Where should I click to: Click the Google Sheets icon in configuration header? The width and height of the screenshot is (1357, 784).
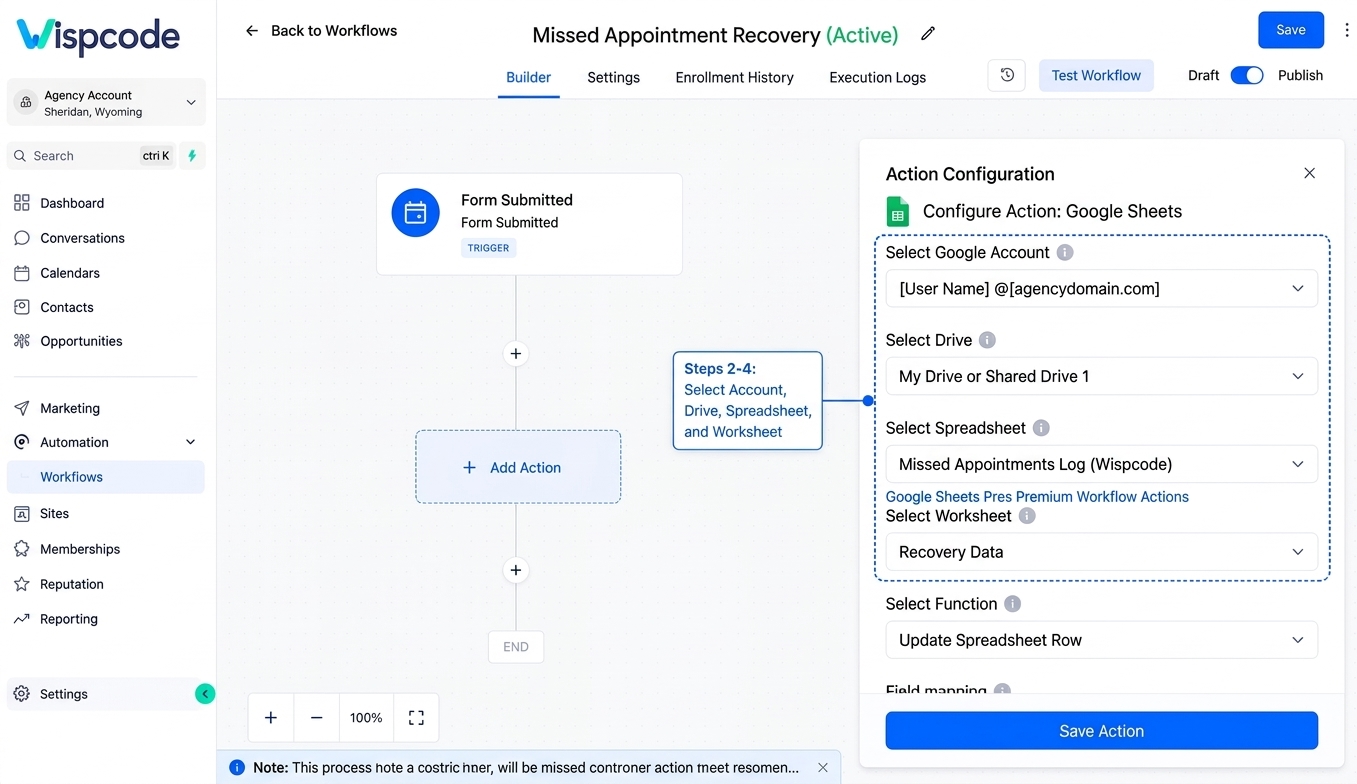[898, 211]
